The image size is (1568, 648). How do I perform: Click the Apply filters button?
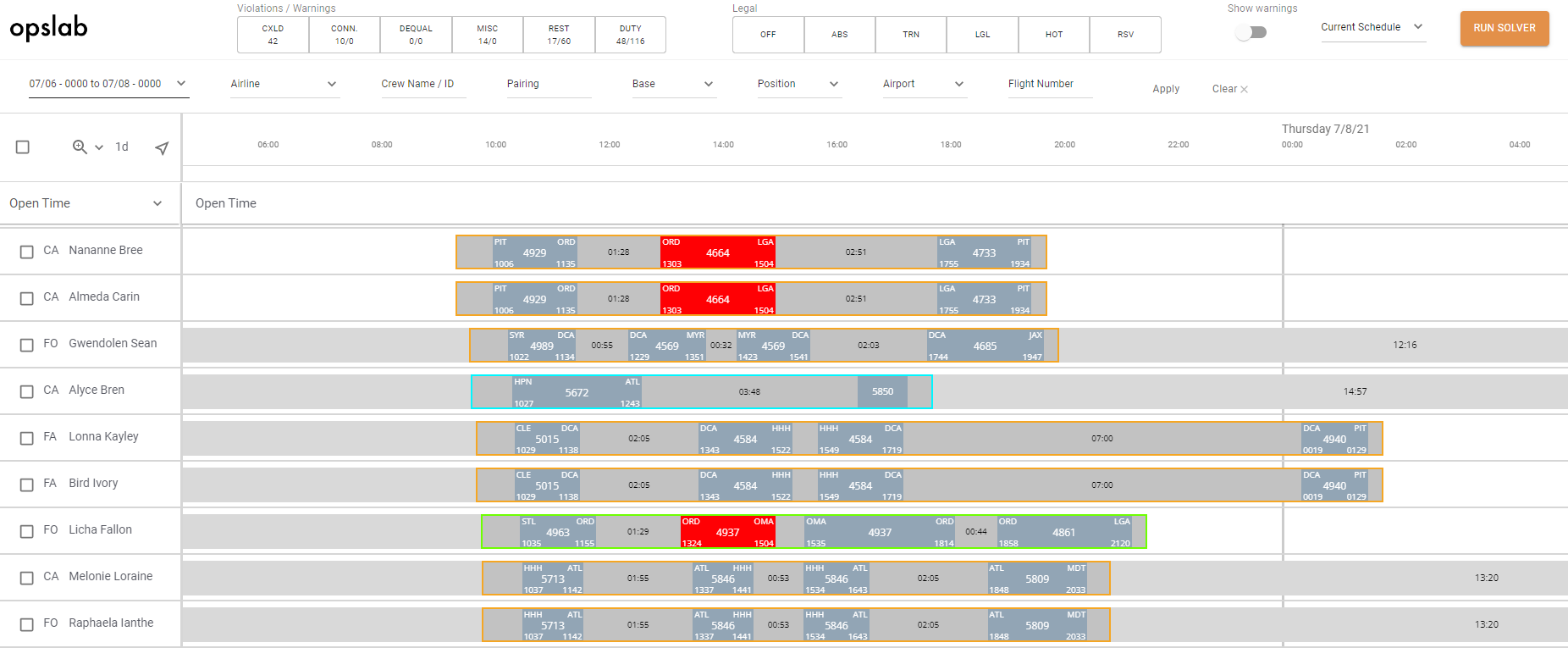1166,89
